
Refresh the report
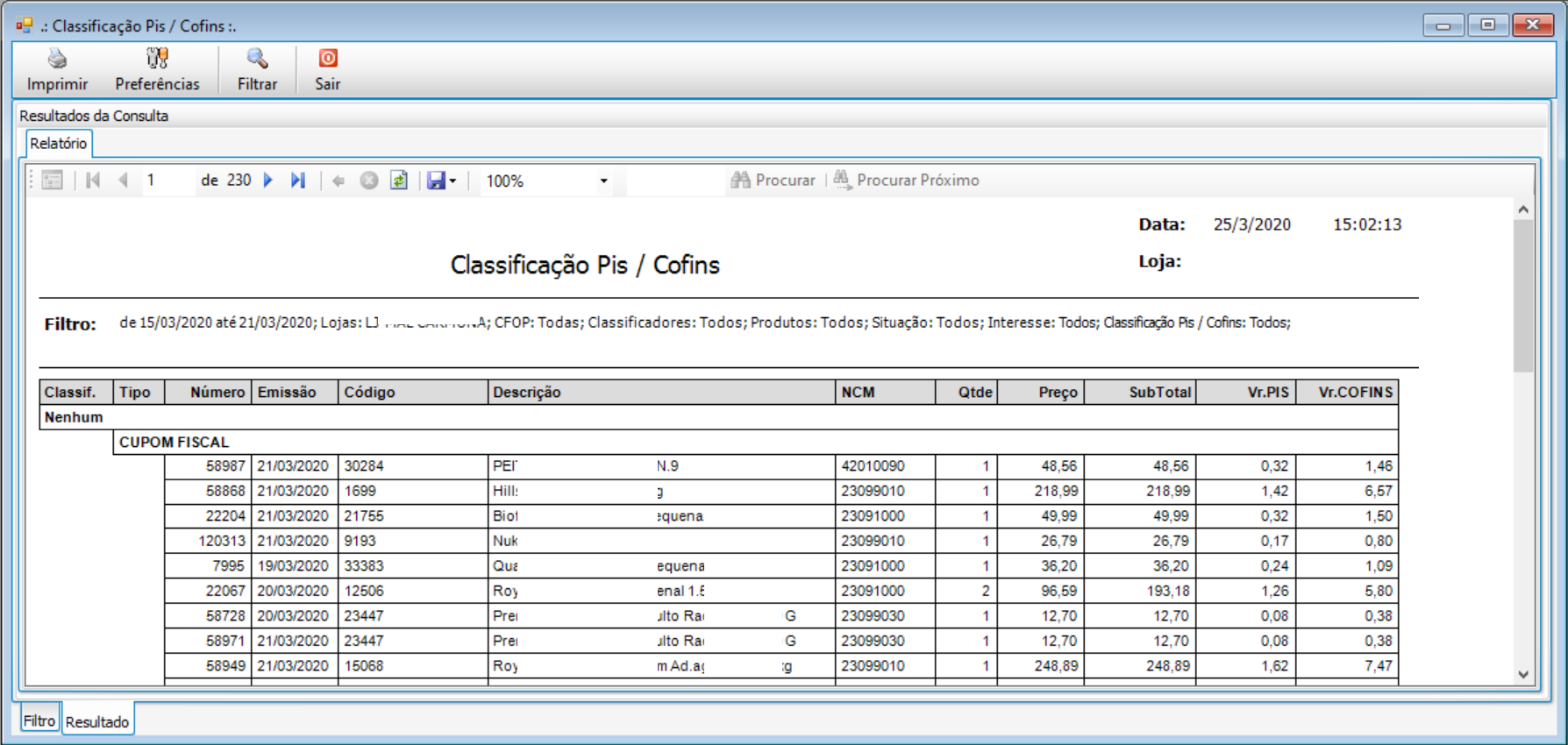pos(399,181)
